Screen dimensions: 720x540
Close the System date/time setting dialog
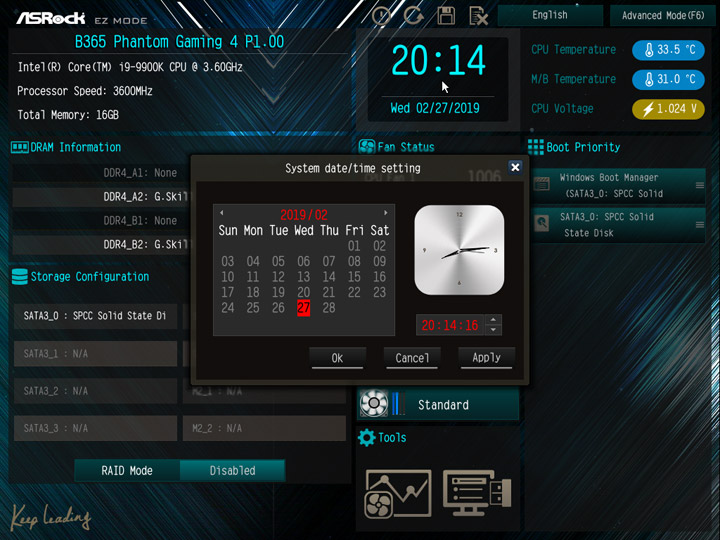pos(515,167)
